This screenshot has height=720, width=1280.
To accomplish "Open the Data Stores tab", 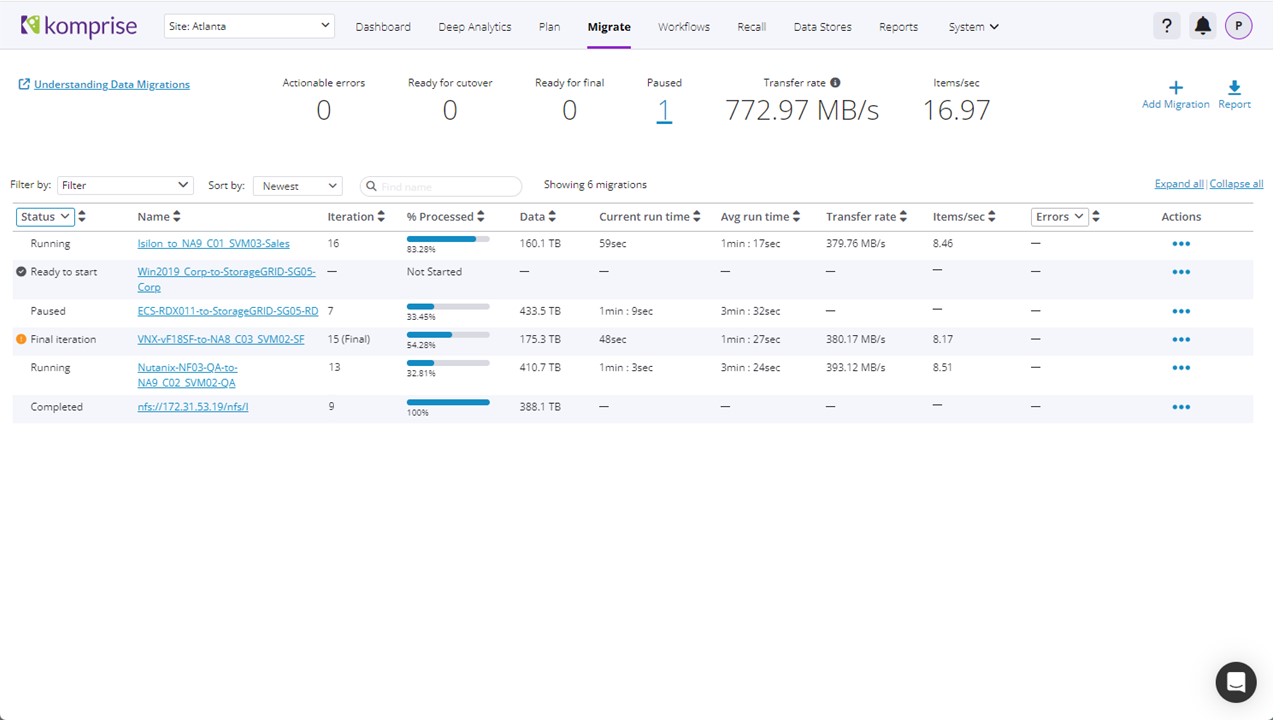I will click(822, 27).
